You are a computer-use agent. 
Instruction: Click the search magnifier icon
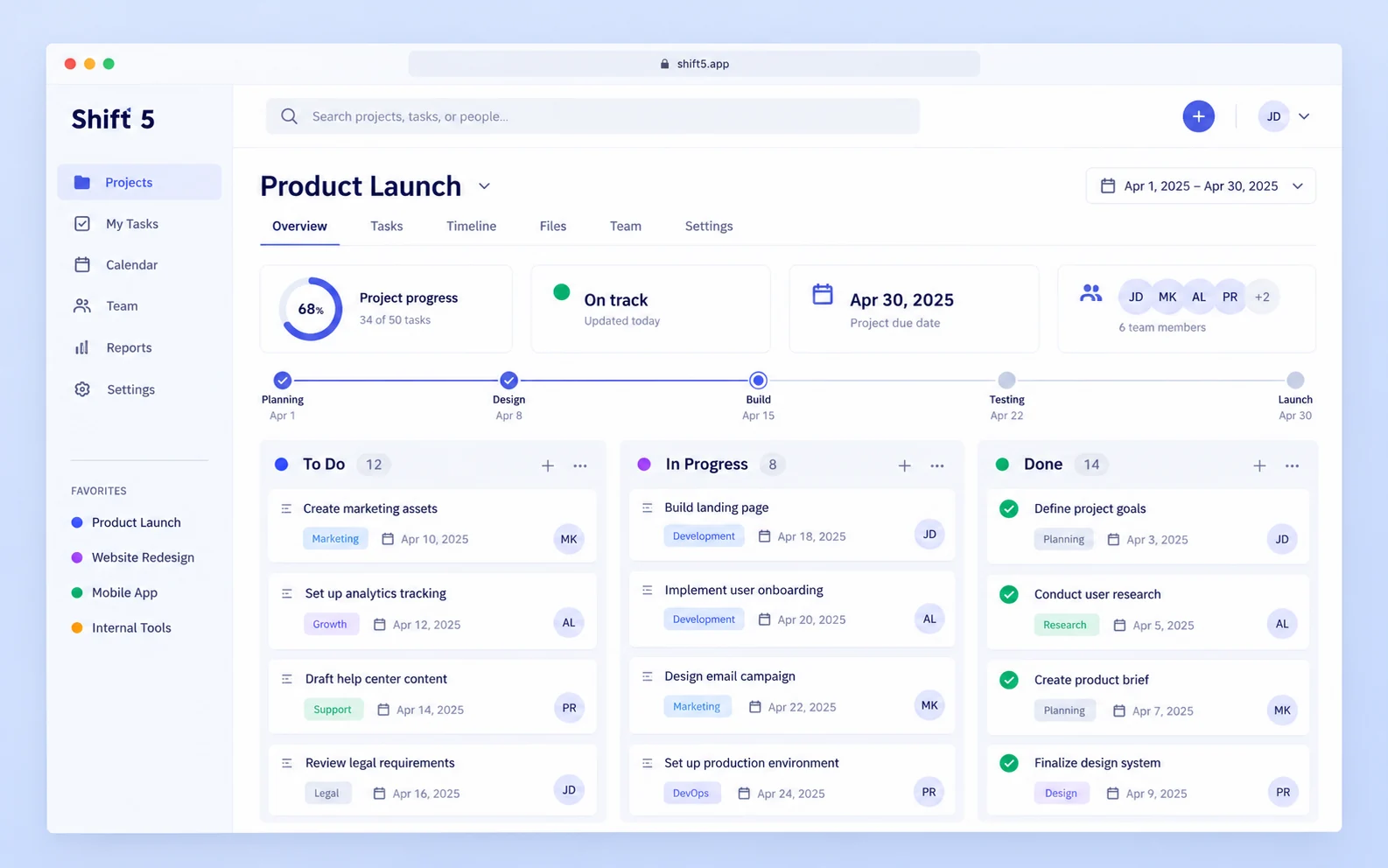[x=289, y=116]
